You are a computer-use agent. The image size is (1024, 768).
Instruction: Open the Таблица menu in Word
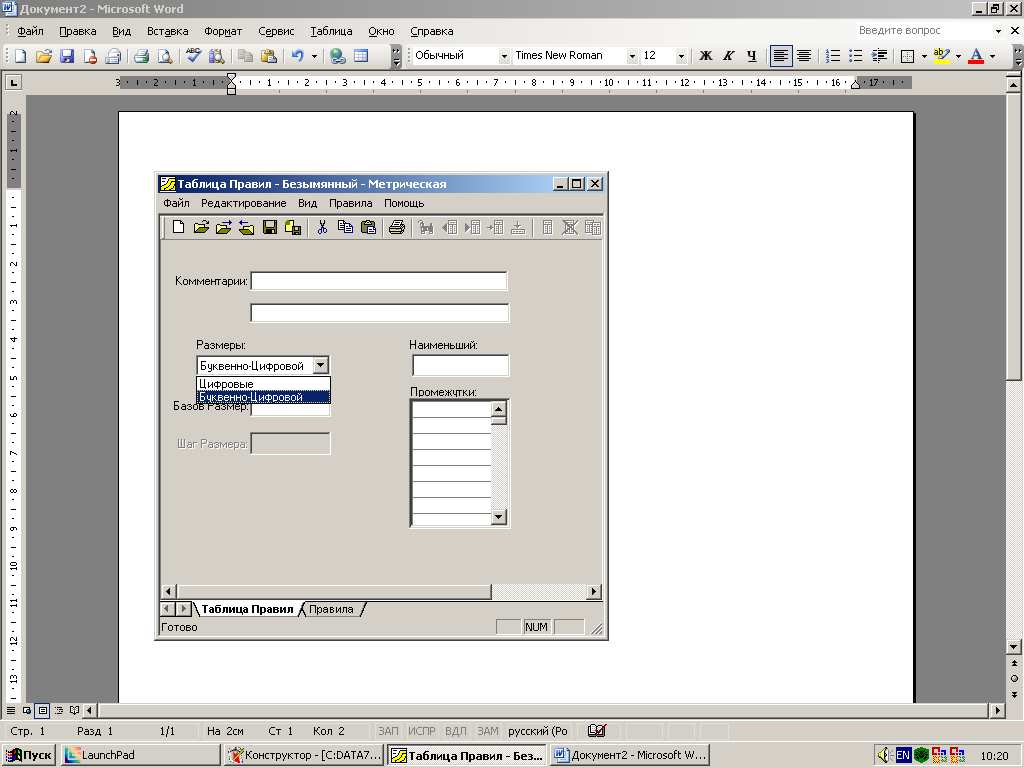[x=331, y=31]
